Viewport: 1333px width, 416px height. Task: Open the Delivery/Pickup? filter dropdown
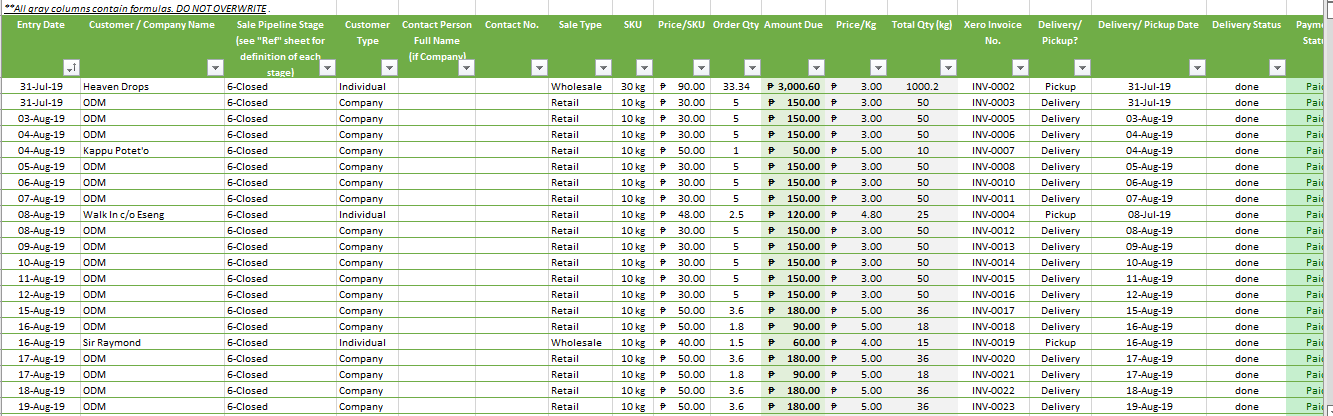(x=1082, y=67)
